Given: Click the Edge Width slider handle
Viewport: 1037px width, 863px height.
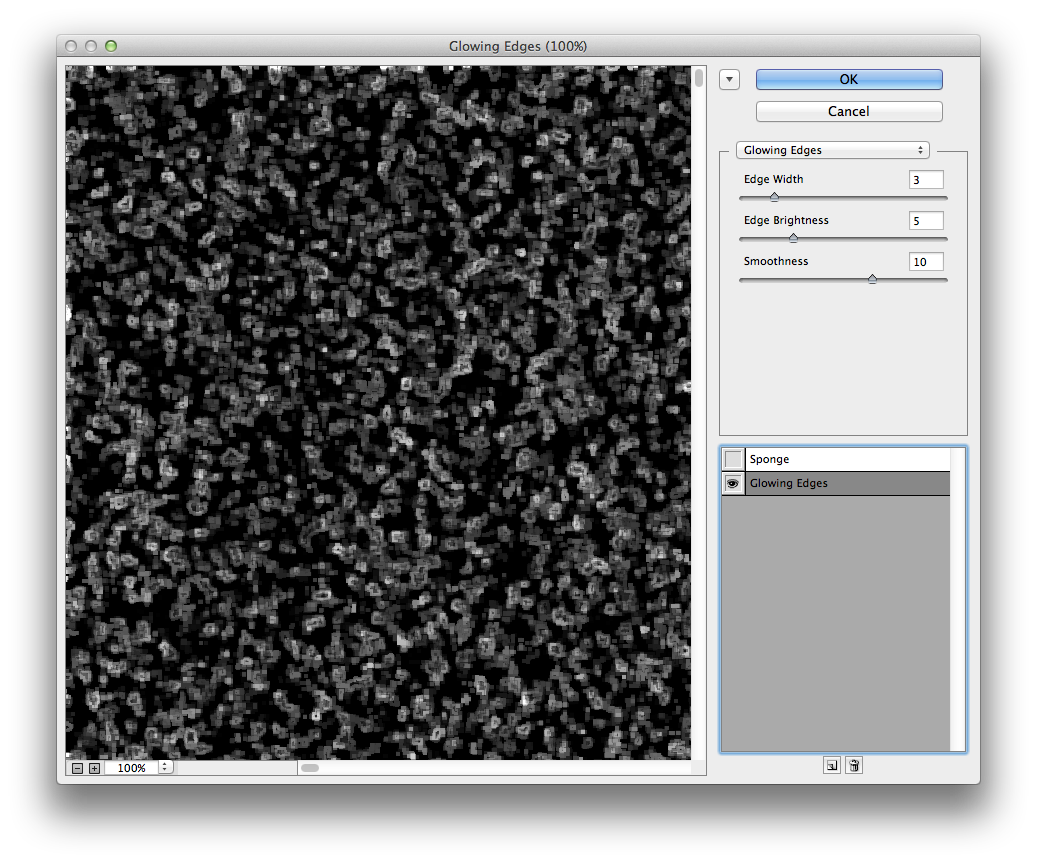Looking at the screenshot, I should click(774, 197).
